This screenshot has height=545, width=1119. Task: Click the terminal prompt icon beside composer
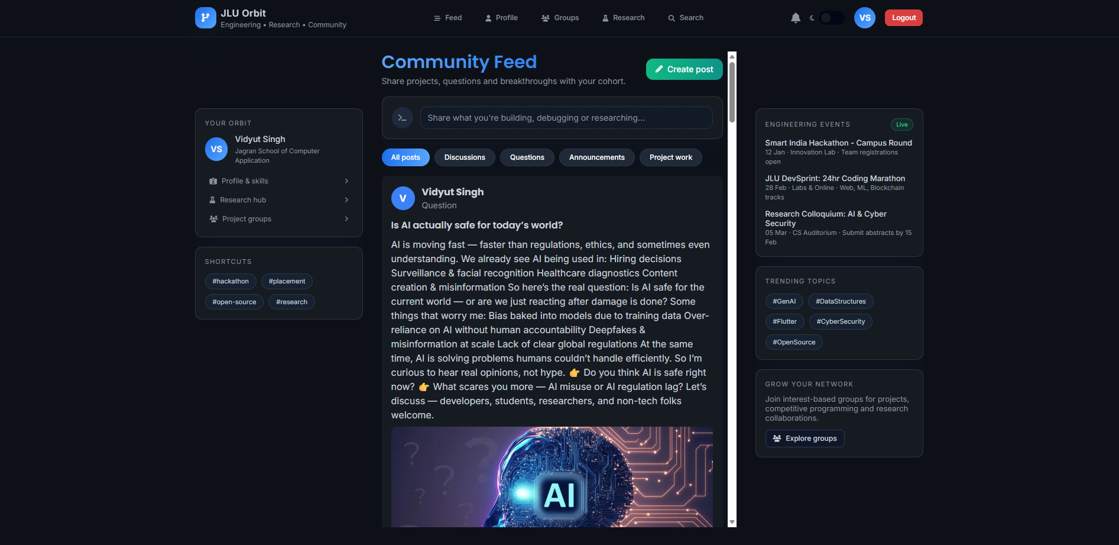402,118
